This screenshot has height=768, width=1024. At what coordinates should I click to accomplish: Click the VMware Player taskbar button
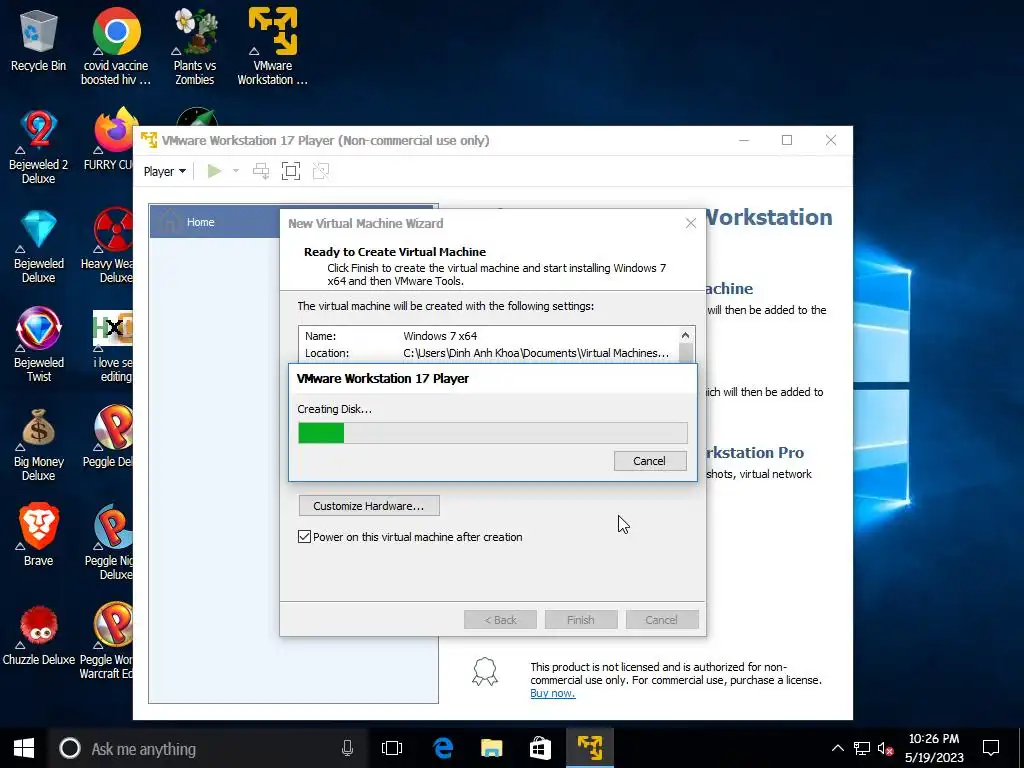tap(590, 748)
